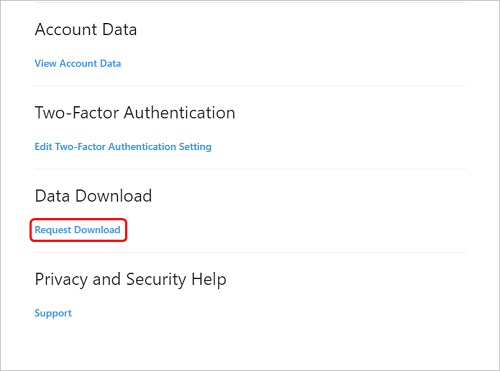Click the link under Account Data

[78, 63]
